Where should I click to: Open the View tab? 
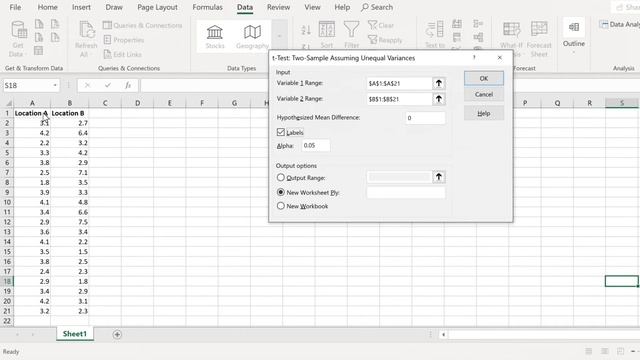tap(312, 7)
